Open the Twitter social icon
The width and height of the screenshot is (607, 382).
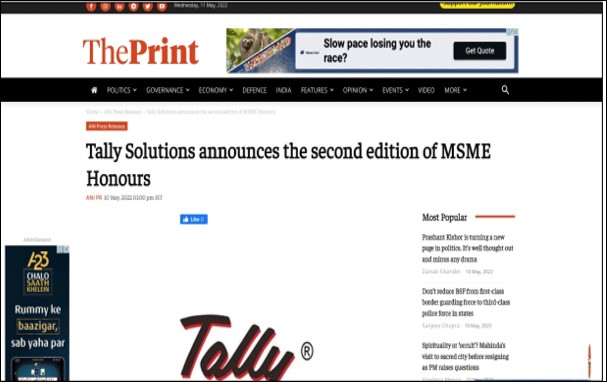tap(147, 6)
